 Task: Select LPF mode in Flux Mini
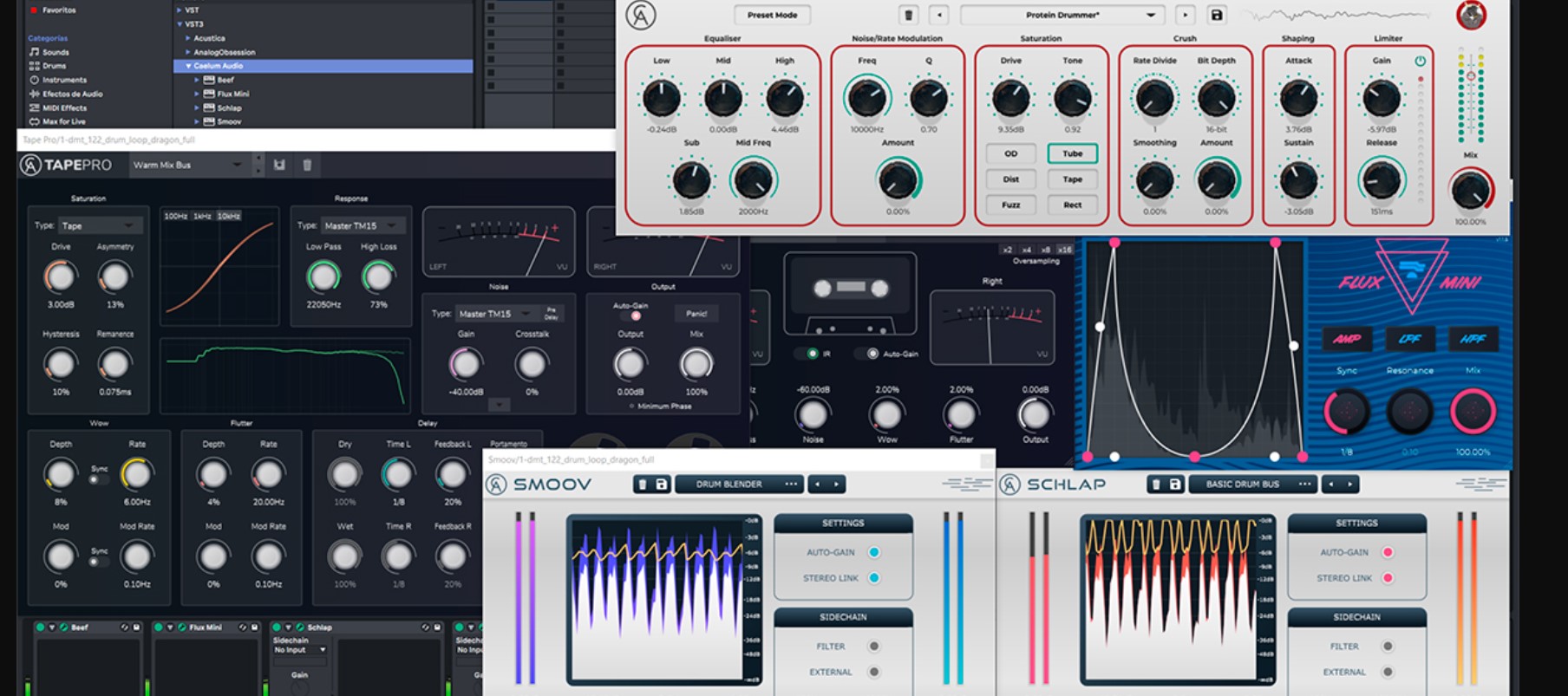tap(1410, 339)
